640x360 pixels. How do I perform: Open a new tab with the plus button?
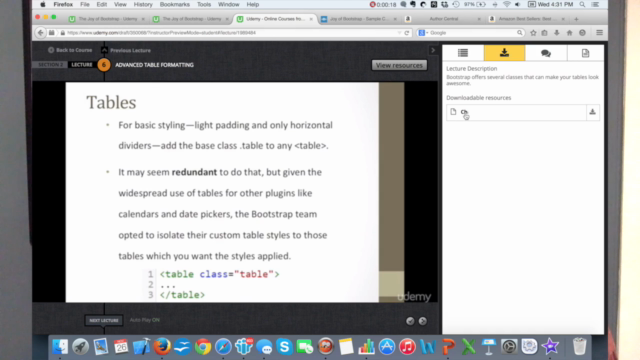pyautogui.click(x=576, y=19)
